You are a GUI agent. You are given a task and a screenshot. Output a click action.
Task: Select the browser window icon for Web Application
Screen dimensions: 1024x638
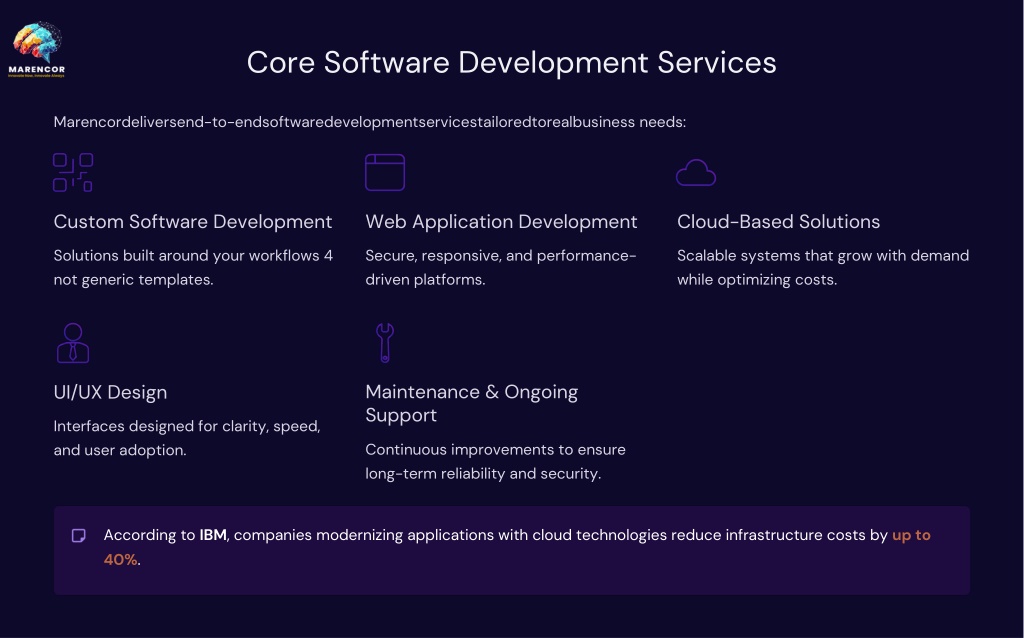tap(385, 172)
